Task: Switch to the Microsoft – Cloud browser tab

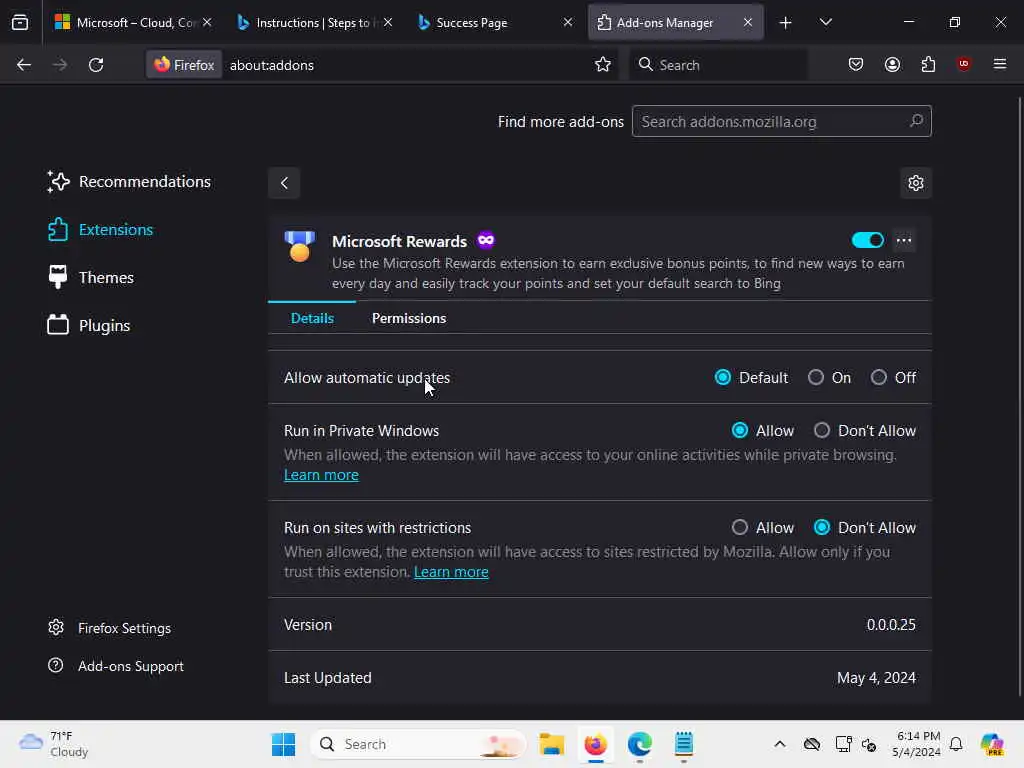Action: pos(133,22)
